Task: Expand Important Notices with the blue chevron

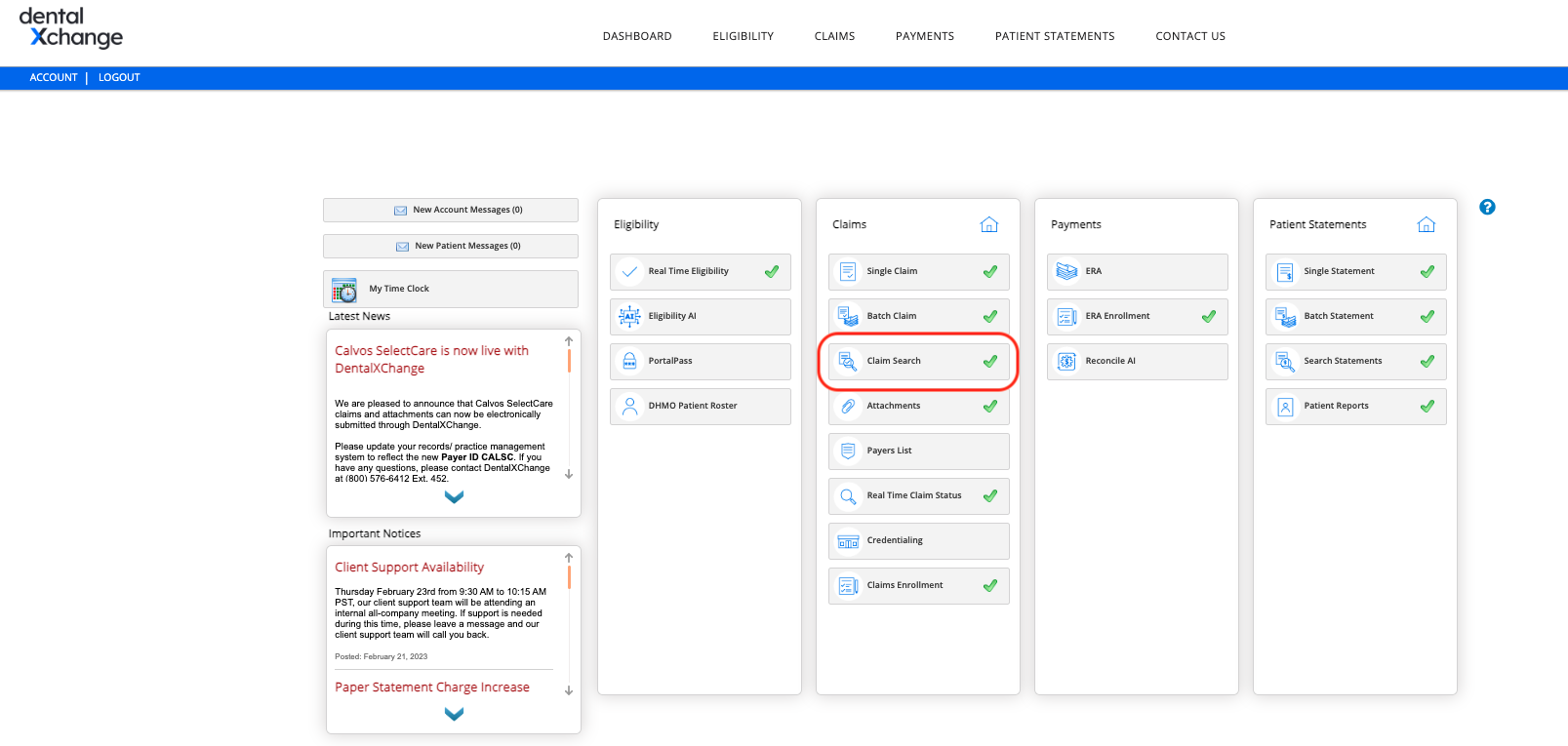Action: (454, 714)
